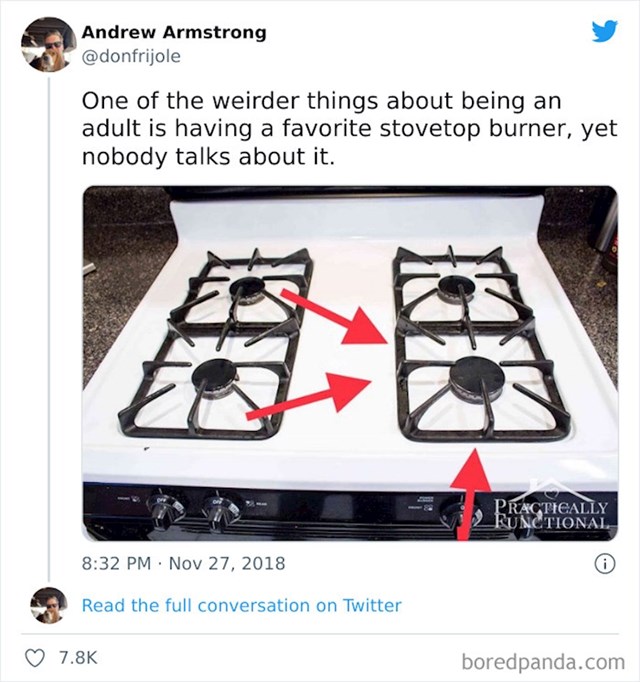The height and width of the screenshot is (682, 640).
Task: Open the stovetop photo attachment
Action: click(x=350, y=364)
